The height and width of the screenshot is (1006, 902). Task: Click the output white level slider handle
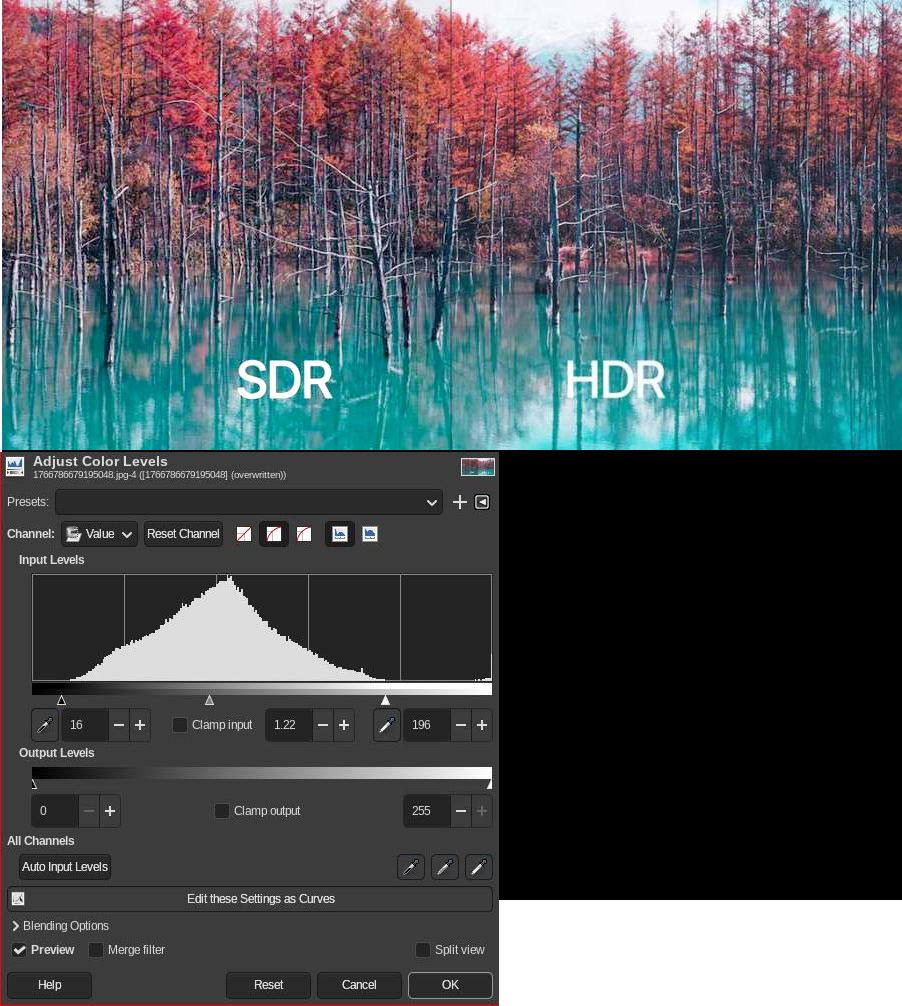(x=489, y=784)
